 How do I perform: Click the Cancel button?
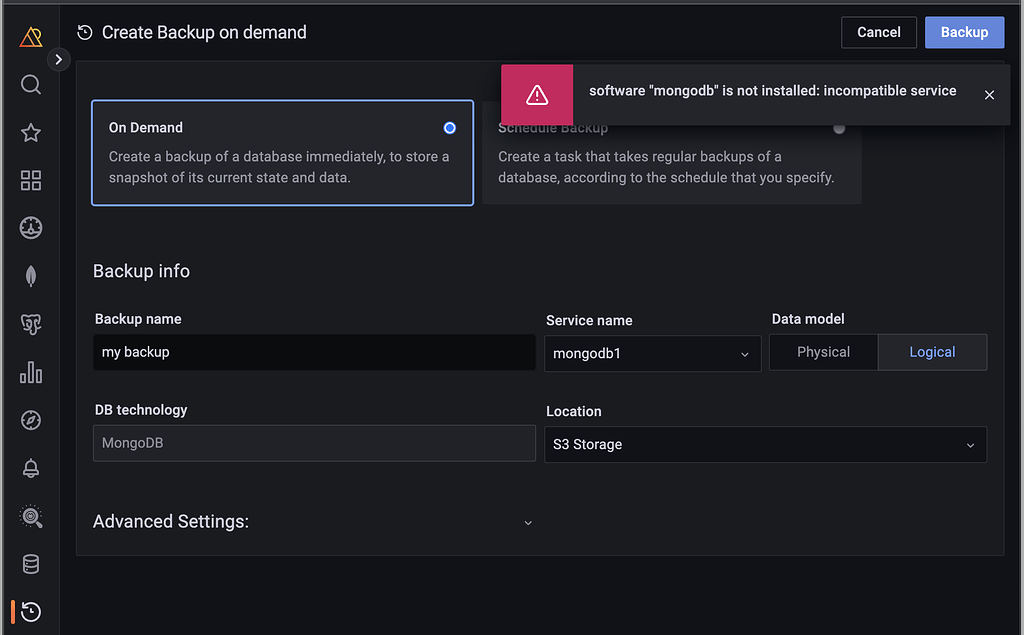(x=879, y=32)
